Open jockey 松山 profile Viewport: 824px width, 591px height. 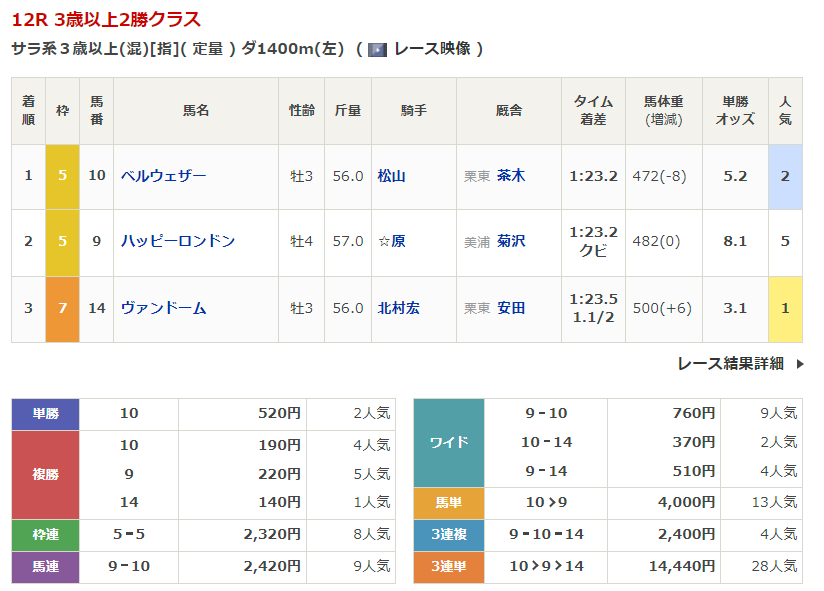(392, 176)
